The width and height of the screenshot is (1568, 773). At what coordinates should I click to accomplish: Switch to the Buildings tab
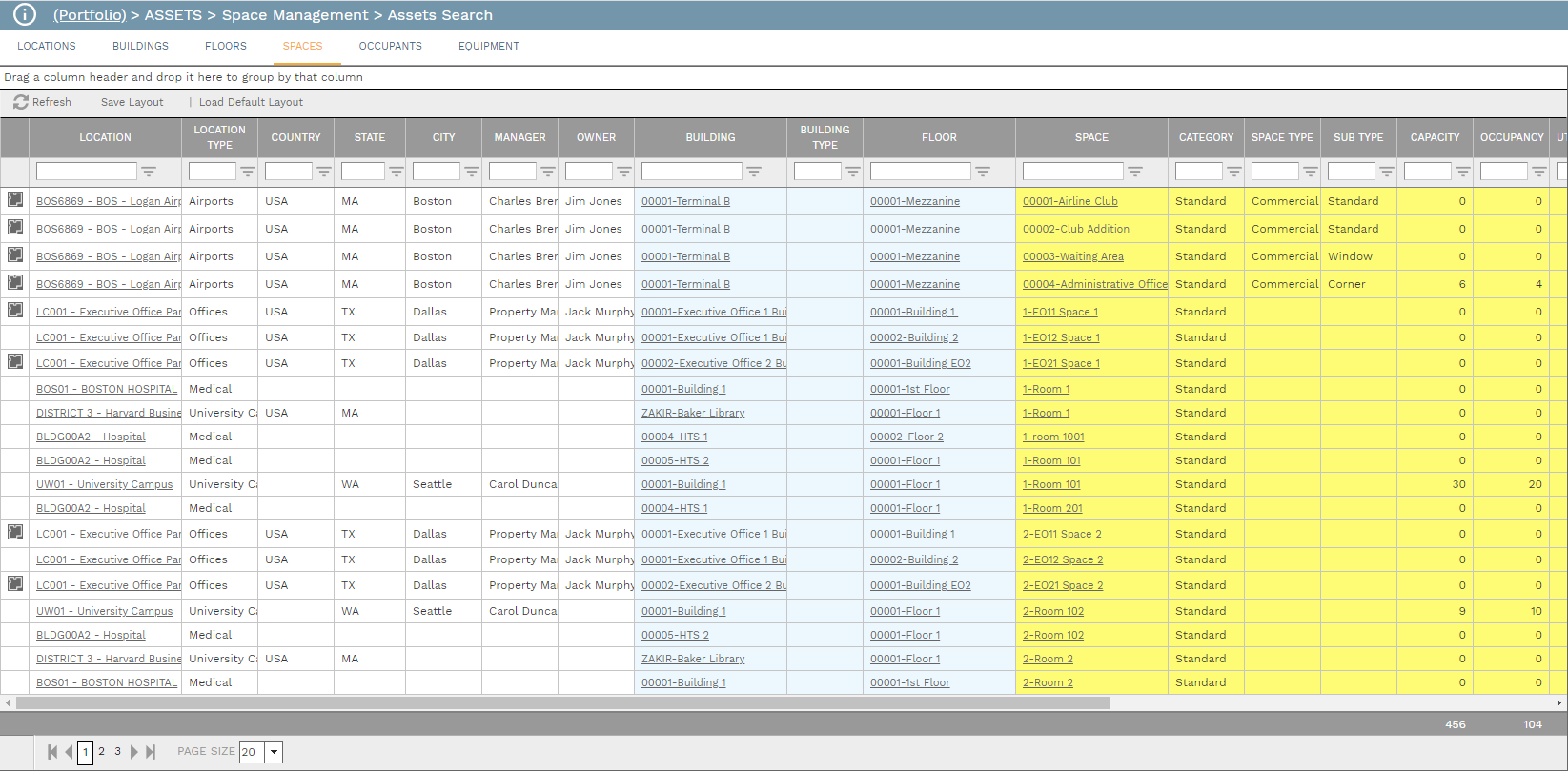point(140,46)
